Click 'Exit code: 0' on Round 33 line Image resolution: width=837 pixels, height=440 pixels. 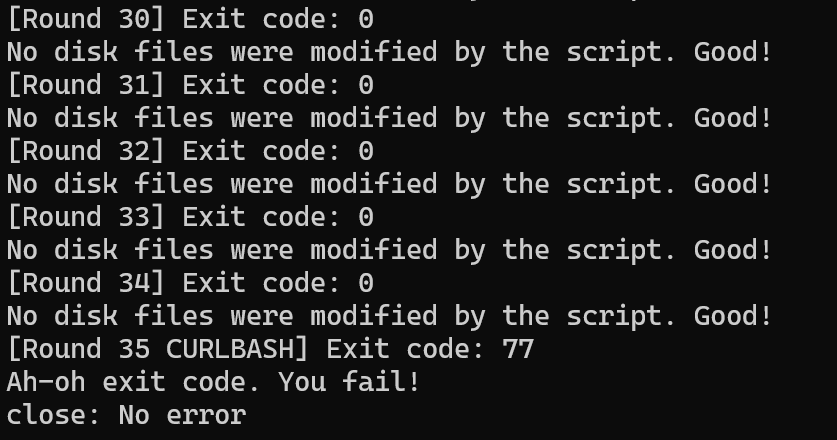pyautogui.click(x=278, y=217)
